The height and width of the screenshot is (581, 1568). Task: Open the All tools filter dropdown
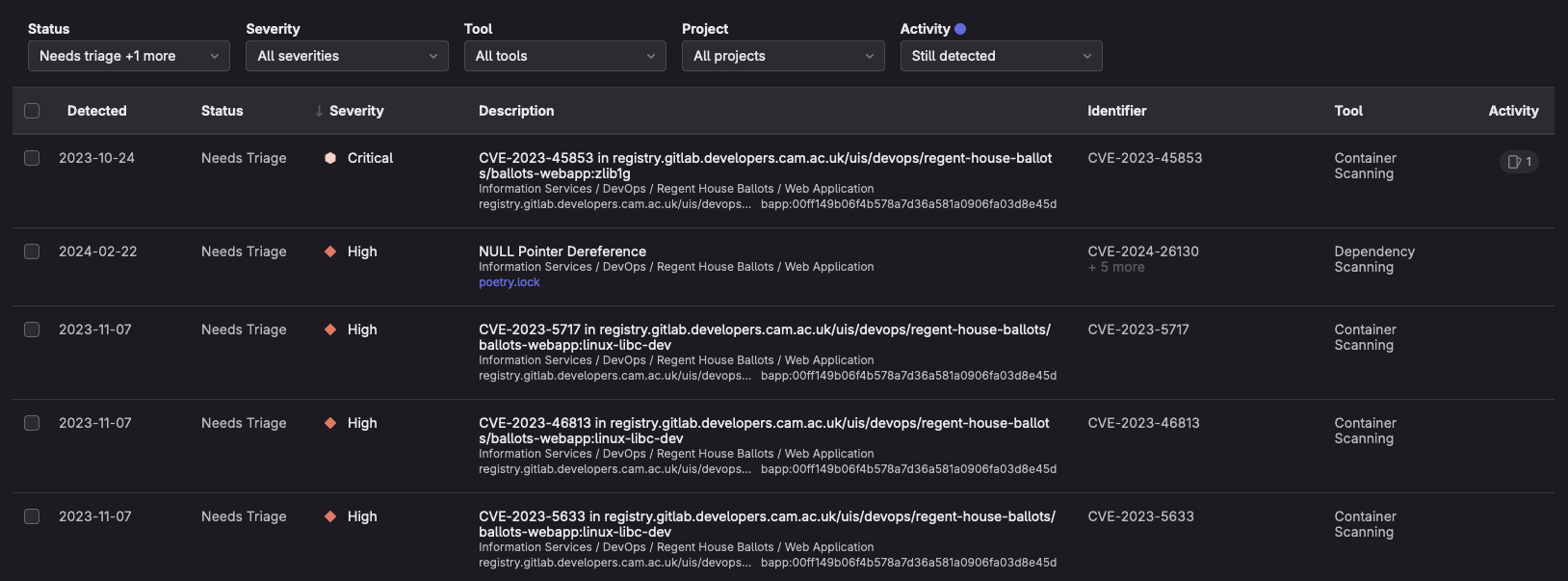pos(564,56)
